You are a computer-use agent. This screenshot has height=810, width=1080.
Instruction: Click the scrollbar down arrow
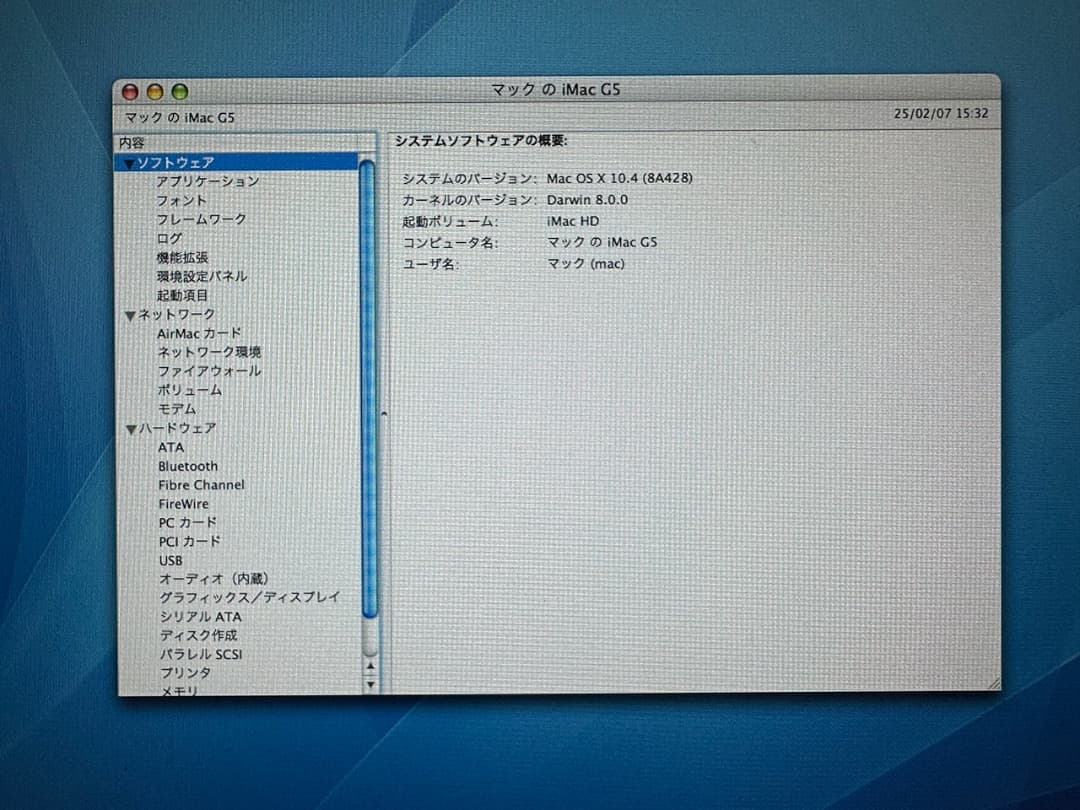point(369,684)
